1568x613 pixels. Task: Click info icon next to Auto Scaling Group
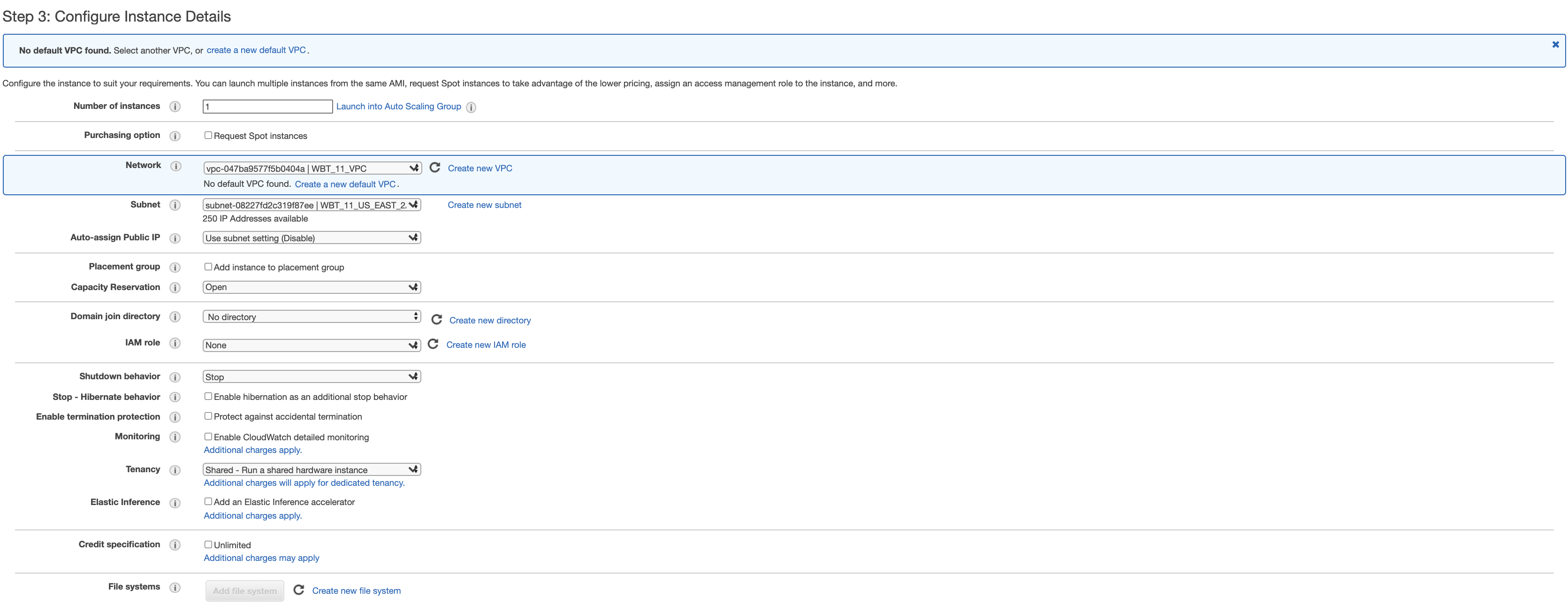(x=471, y=107)
